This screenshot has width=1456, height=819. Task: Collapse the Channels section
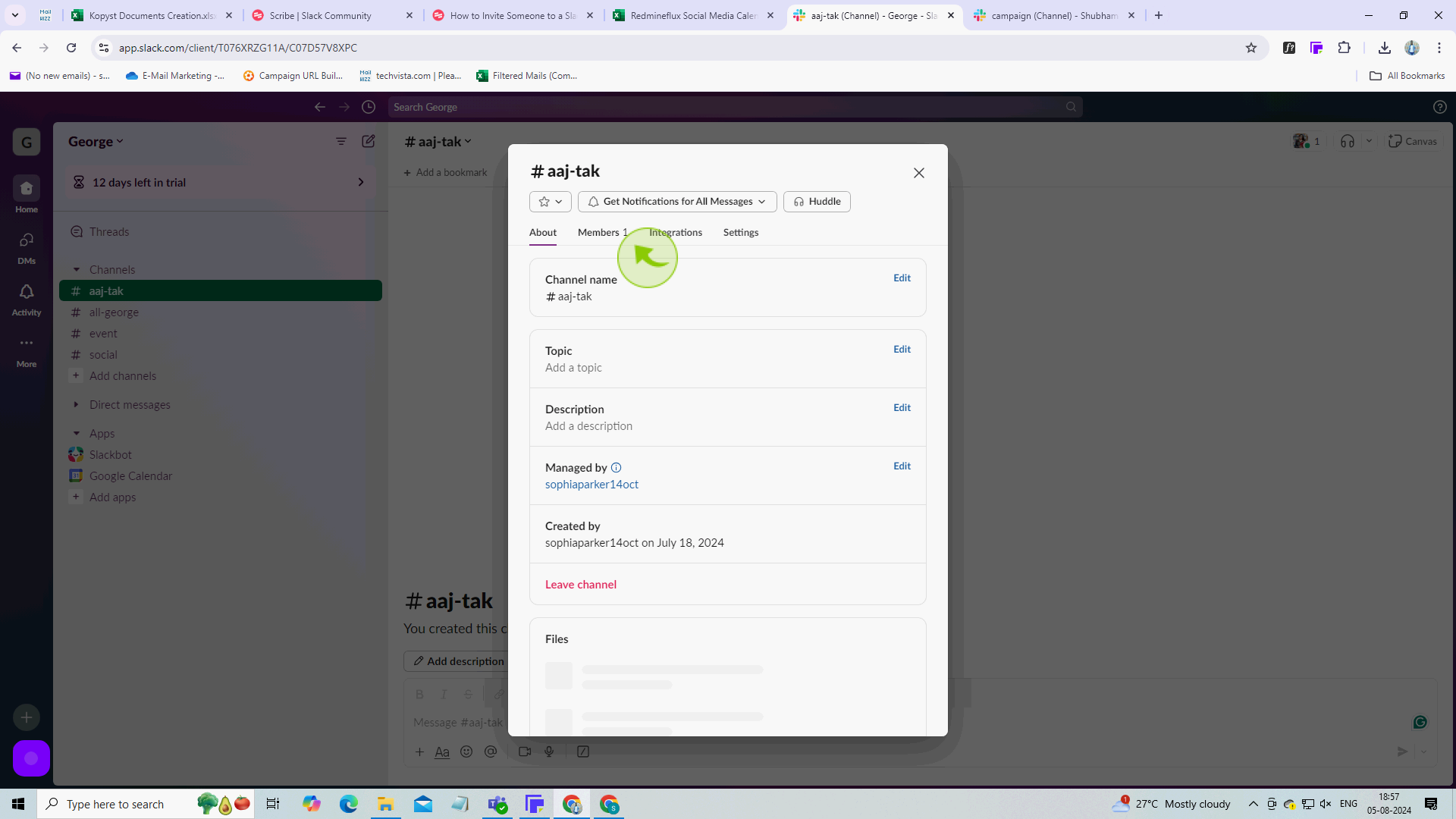[77, 270]
